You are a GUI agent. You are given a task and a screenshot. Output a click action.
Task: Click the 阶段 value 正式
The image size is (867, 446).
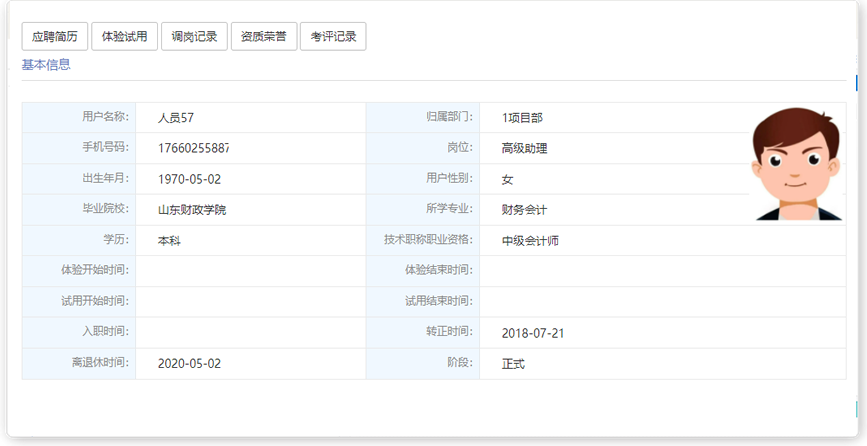pyautogui.click(x=513, y=364)
